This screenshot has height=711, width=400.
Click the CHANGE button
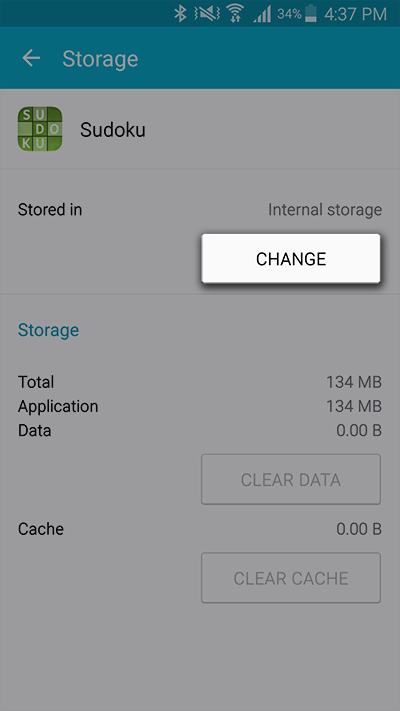coord(291,258)
